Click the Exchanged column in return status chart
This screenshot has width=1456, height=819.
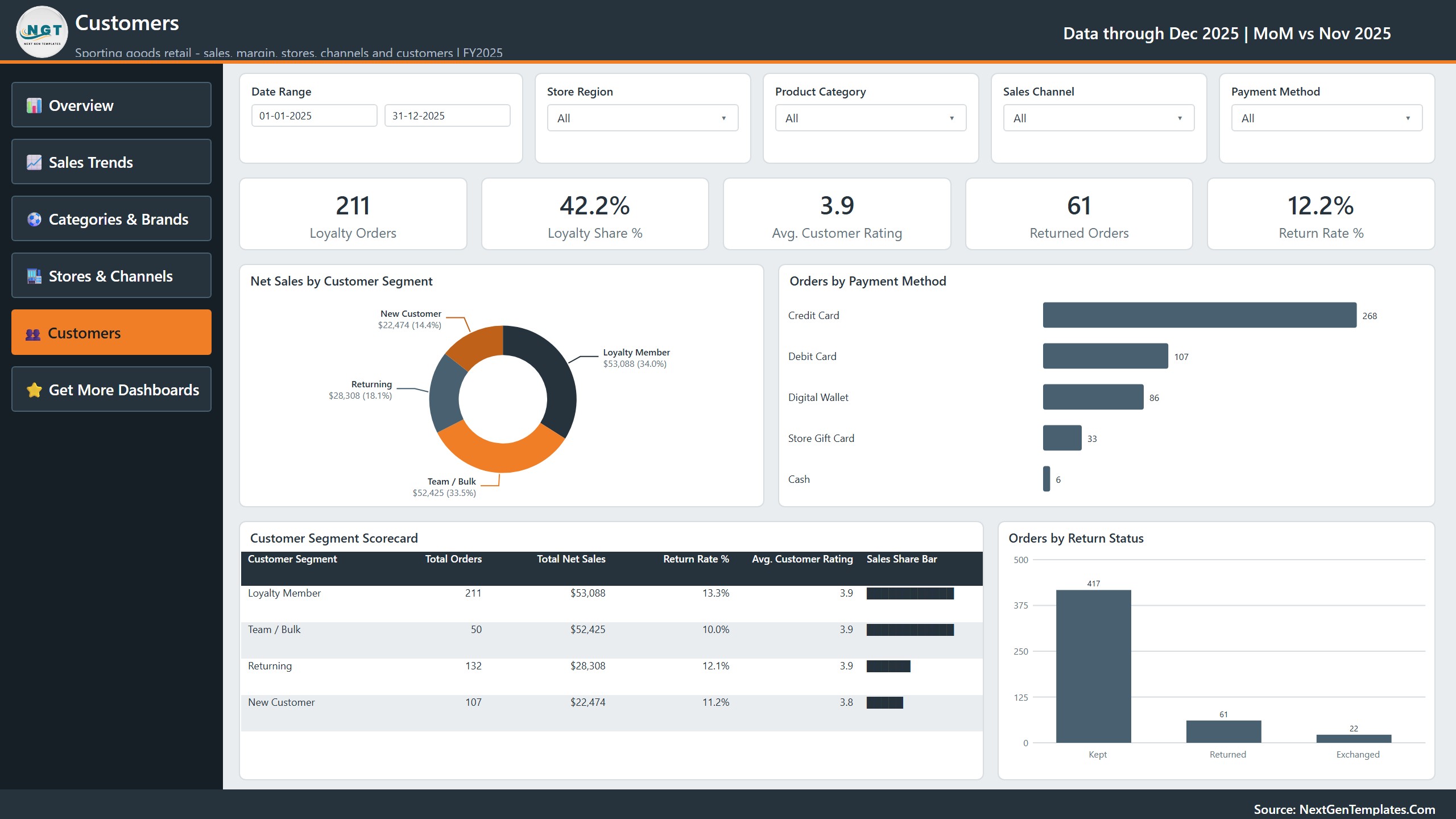1354,739
